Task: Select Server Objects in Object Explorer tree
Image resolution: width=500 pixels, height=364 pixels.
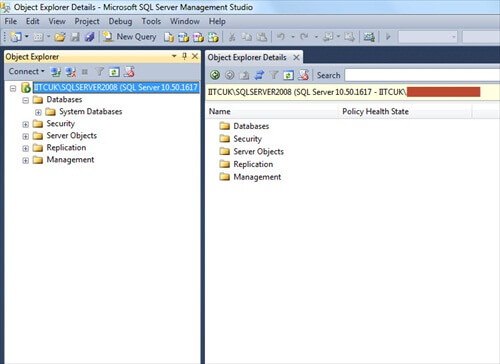Action: (x=71, y=135)
